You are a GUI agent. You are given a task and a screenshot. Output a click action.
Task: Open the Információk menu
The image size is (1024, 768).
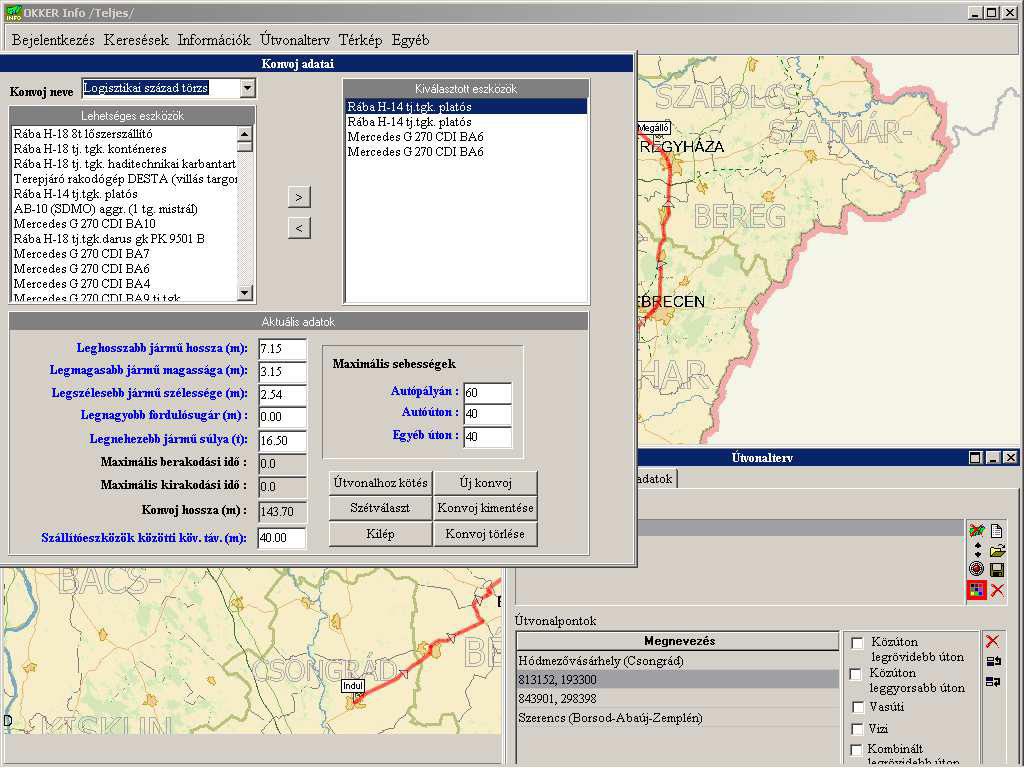(x=214, y=40)
